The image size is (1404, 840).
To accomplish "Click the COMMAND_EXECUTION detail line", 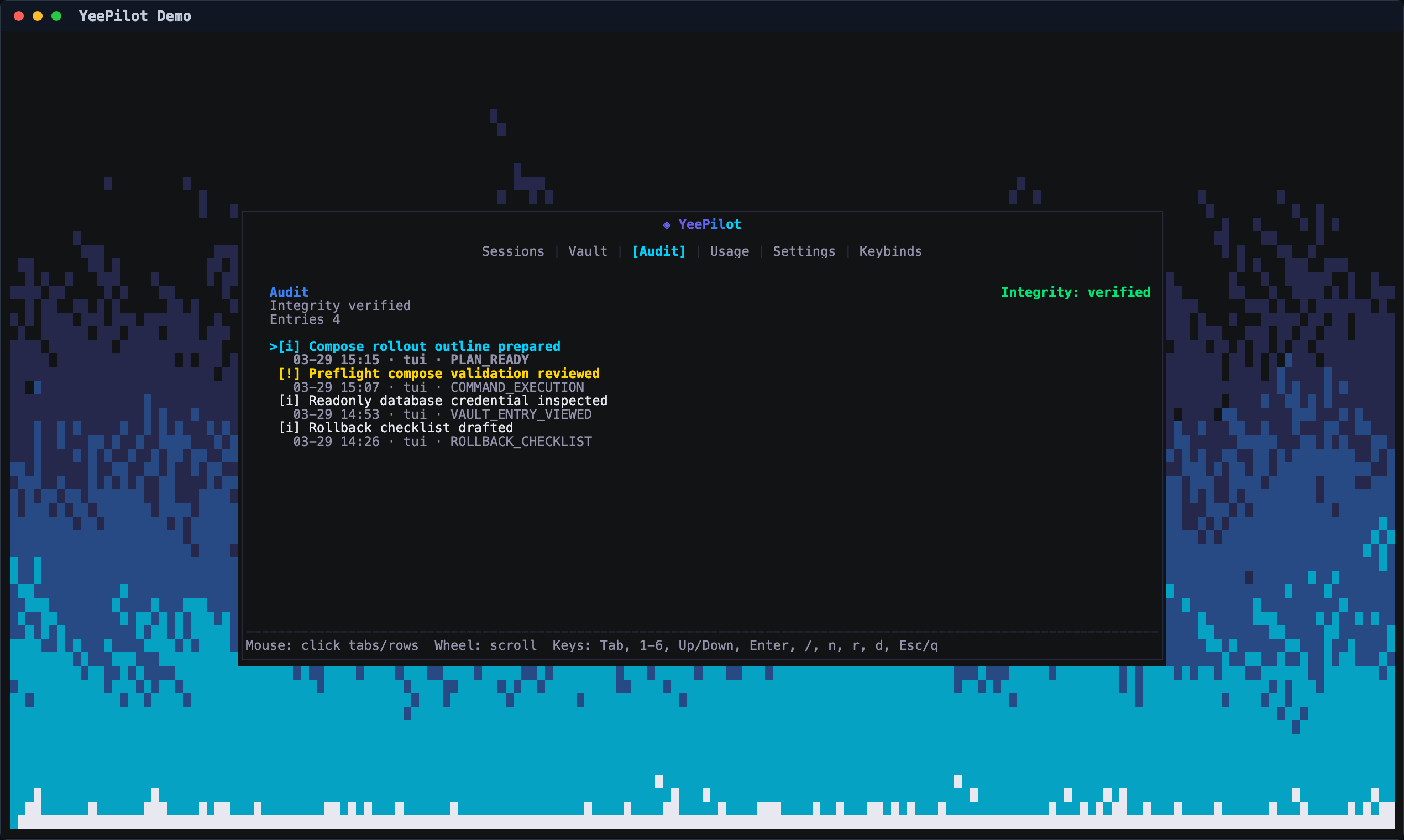I will coord(439,387).
